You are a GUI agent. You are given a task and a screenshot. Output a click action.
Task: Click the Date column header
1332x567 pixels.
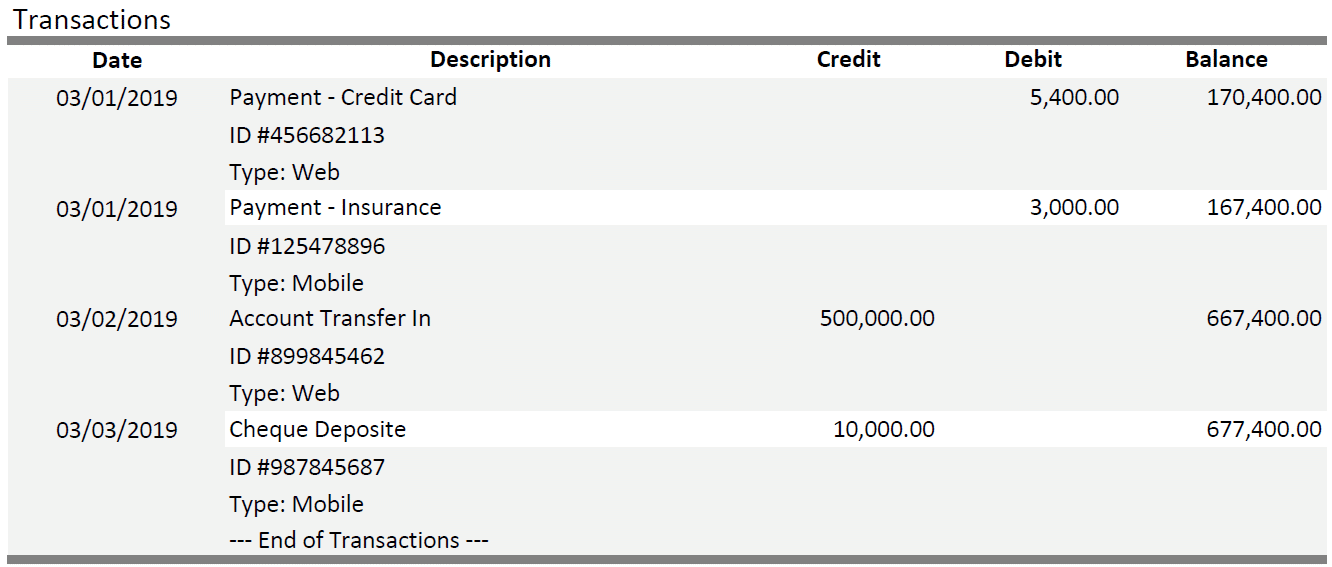coord(117,60)
